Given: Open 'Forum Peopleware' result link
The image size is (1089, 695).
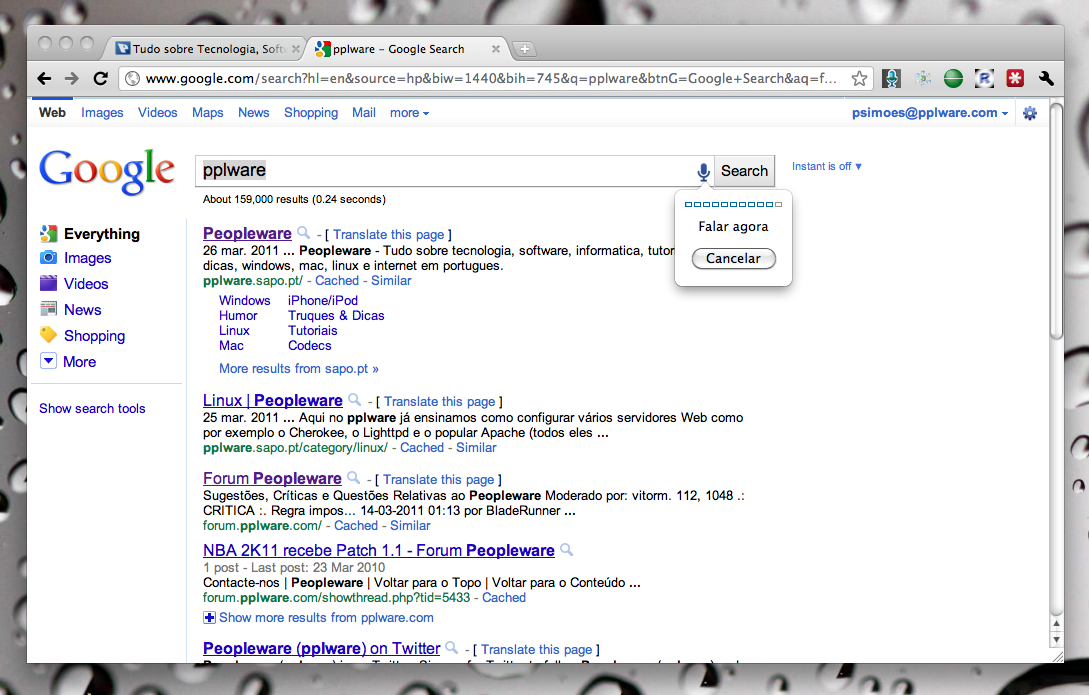Looking at the screenshot, I should [x=272, y=478].
